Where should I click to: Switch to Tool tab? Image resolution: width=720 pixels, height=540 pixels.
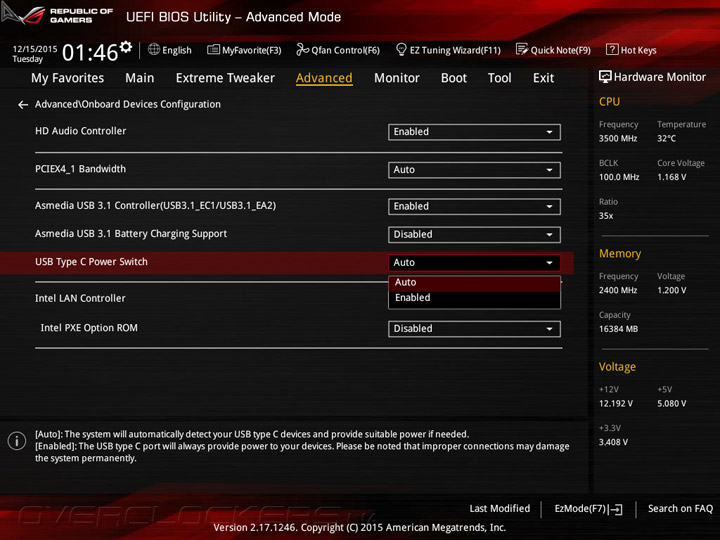[500, 78]
